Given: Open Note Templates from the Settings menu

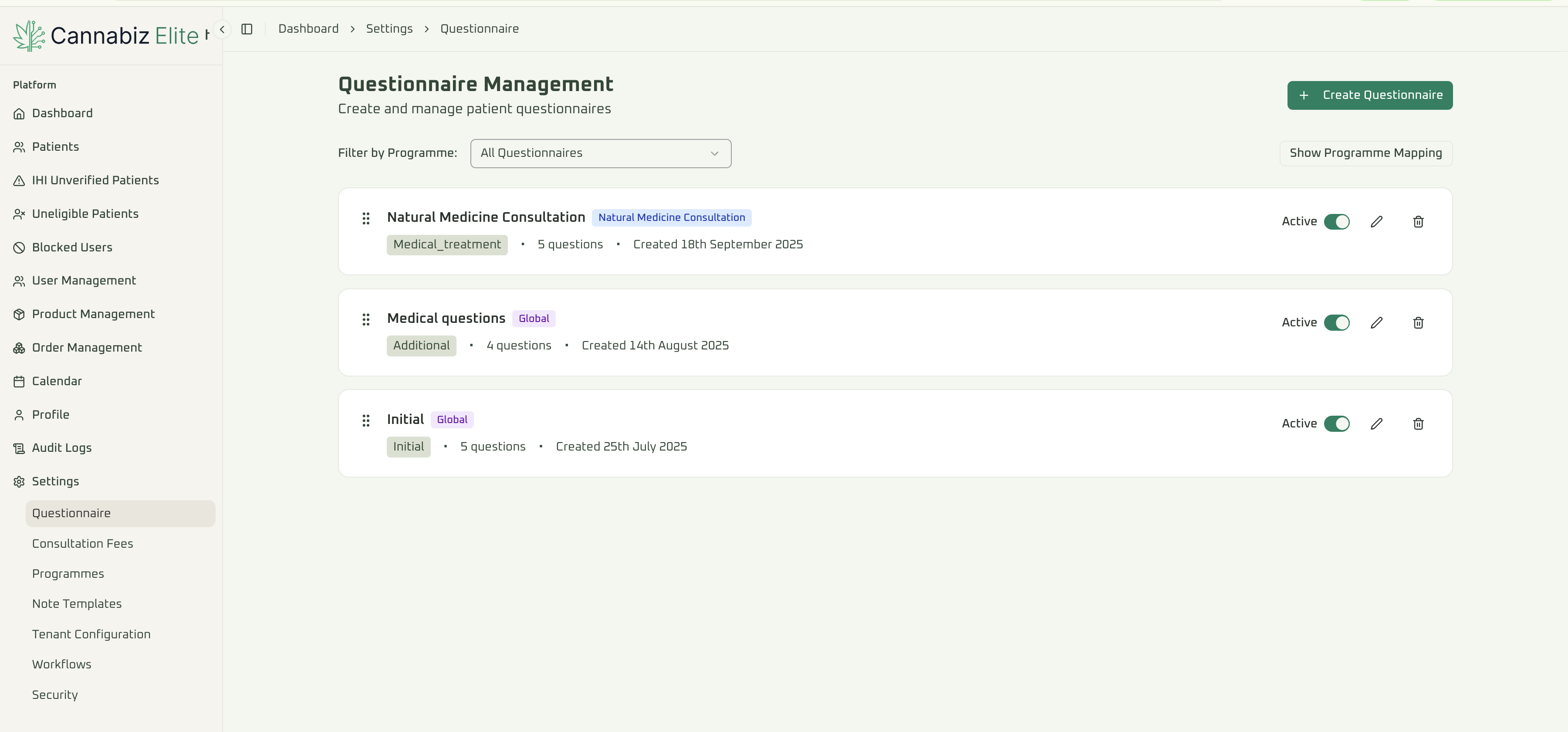Looking at the screenshot, I should tap(77, 603).
